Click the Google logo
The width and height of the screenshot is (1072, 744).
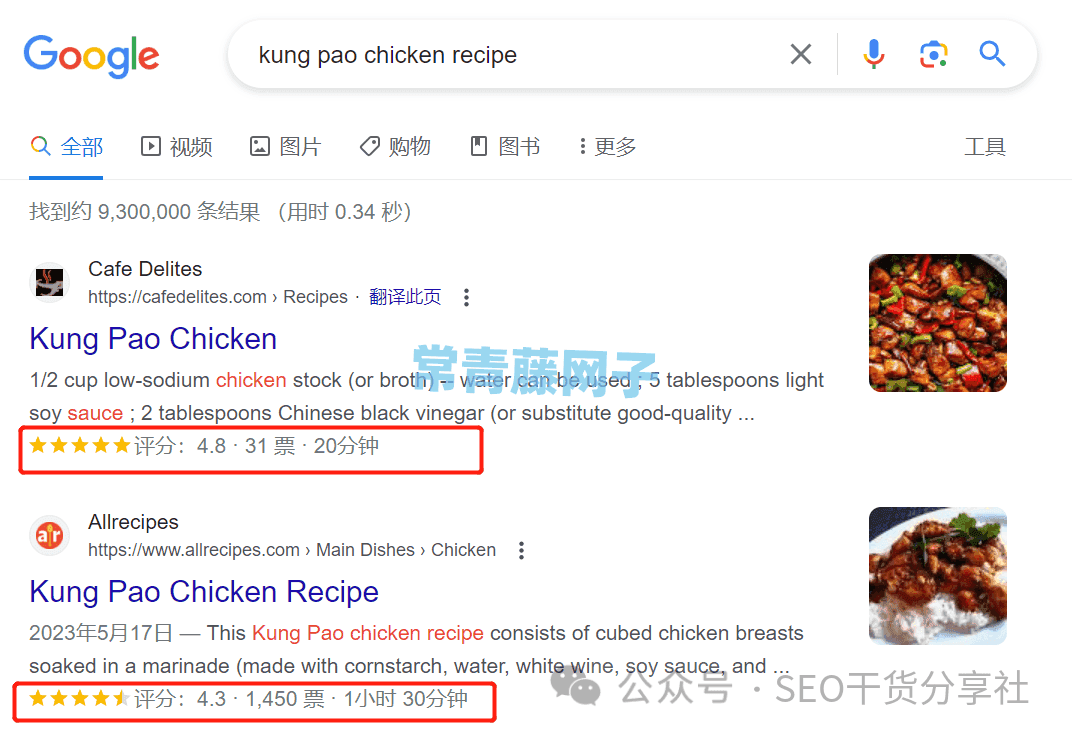coord(92,56)
